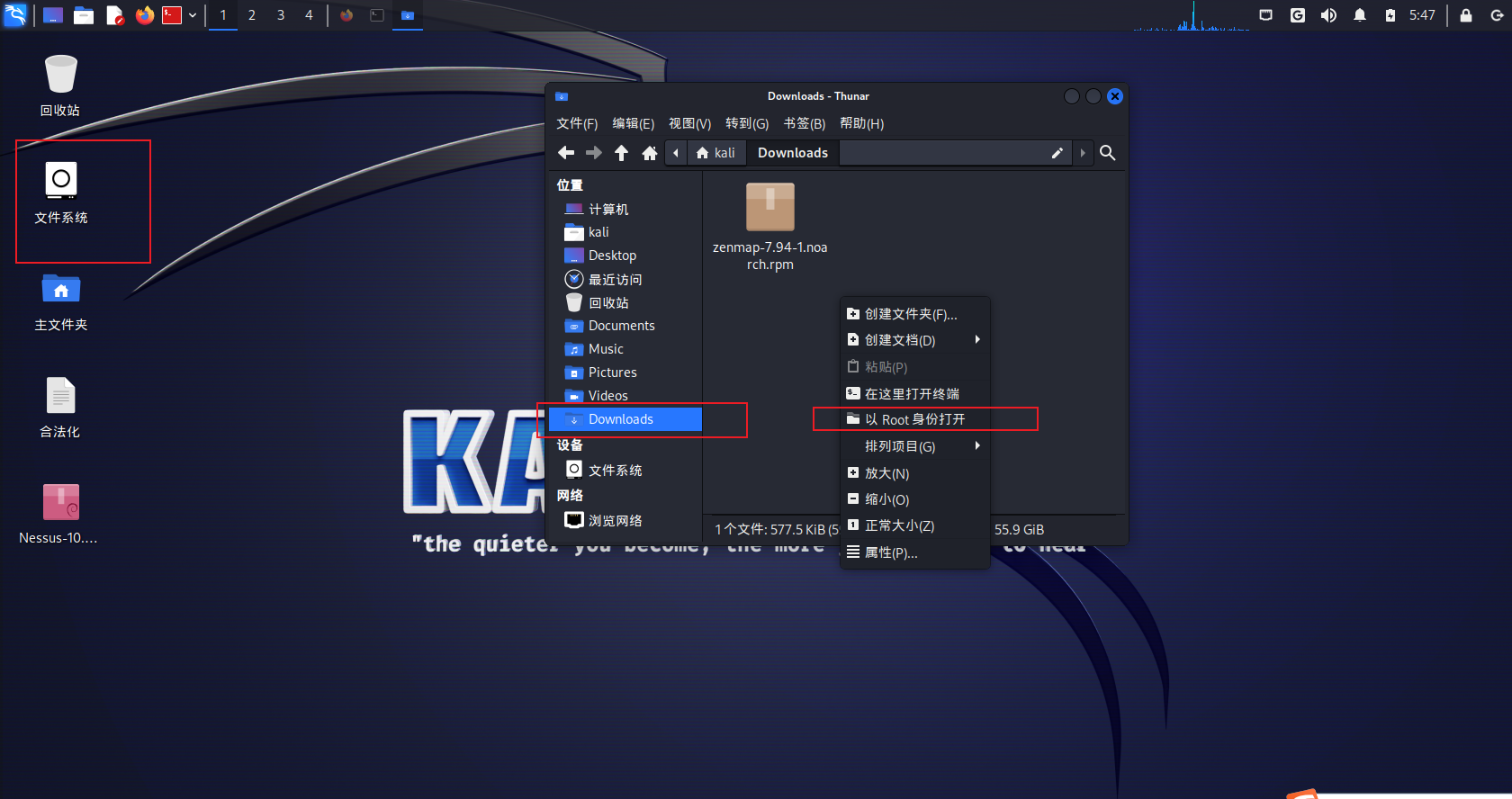Expand the 排列项目(G) submenu

point(914,446)
